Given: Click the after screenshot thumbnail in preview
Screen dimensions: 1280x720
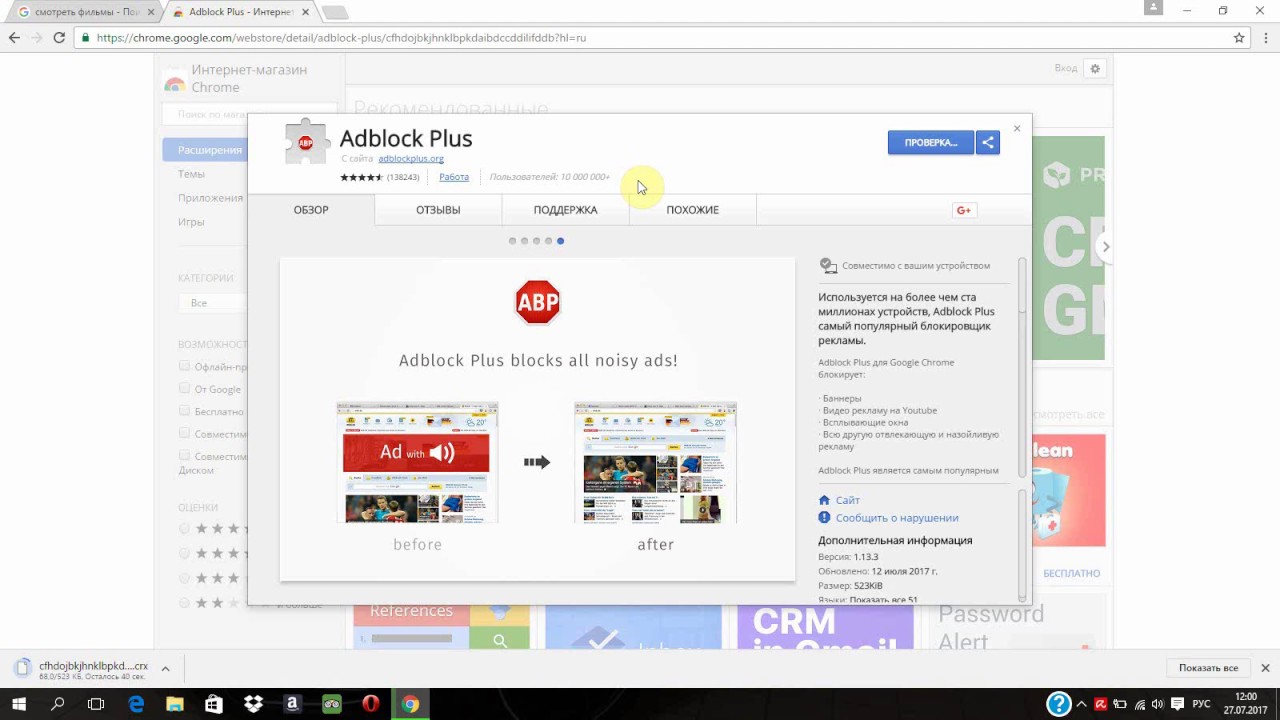Looking at the screenshot, I should coord(656,462).
